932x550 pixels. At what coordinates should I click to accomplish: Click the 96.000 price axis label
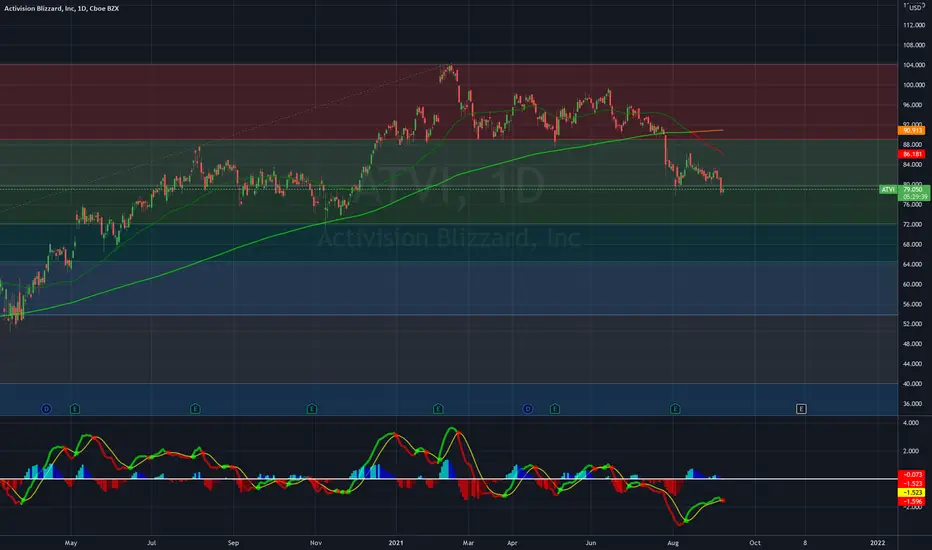tap(914, 105)
